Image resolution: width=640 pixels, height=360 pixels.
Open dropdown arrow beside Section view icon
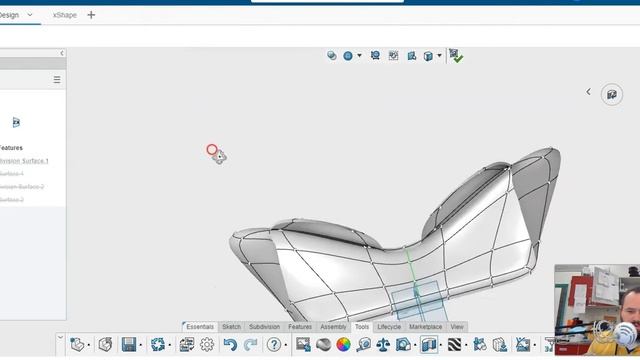[441, 345]
